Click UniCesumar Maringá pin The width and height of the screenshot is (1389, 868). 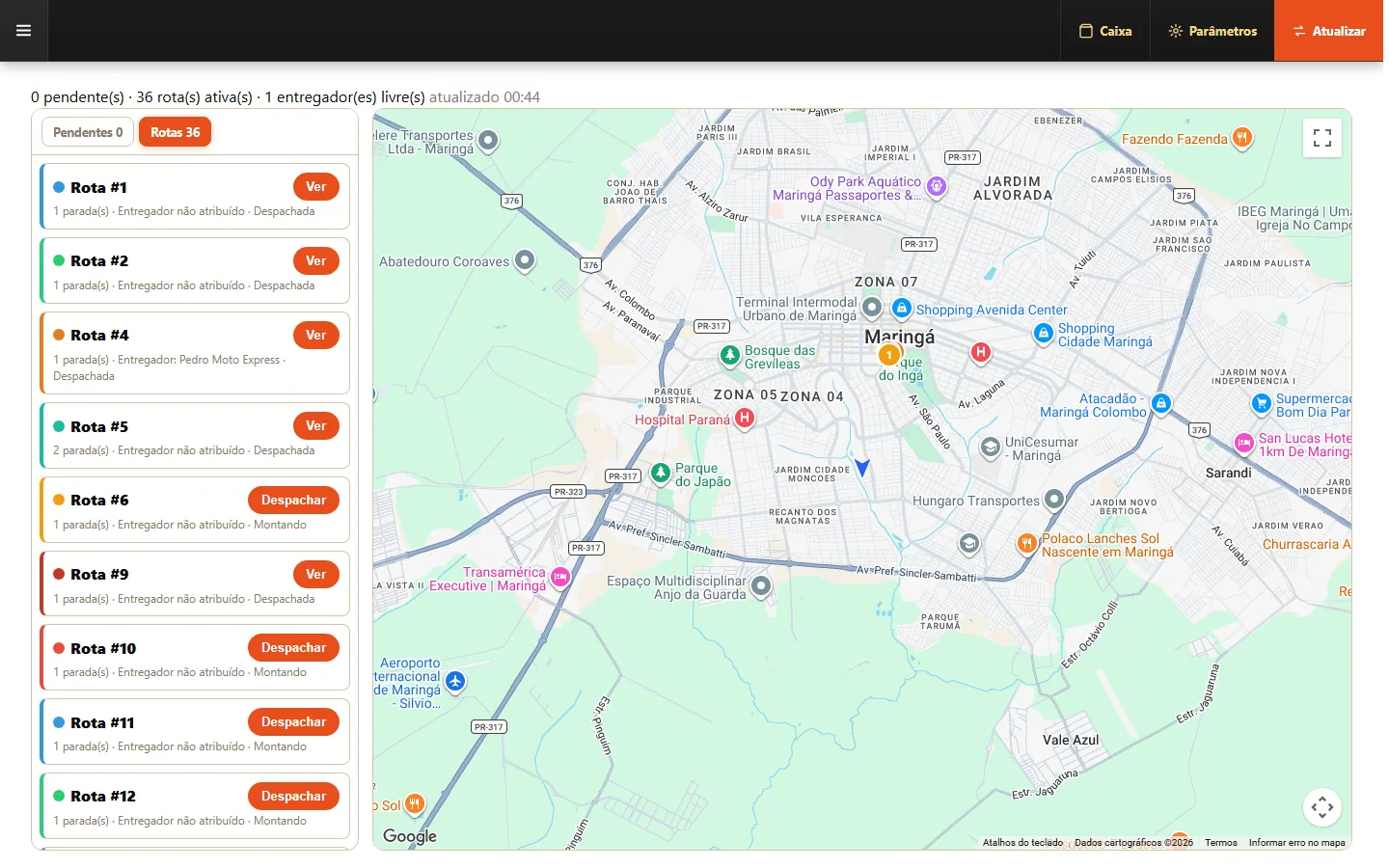point(990,448)
